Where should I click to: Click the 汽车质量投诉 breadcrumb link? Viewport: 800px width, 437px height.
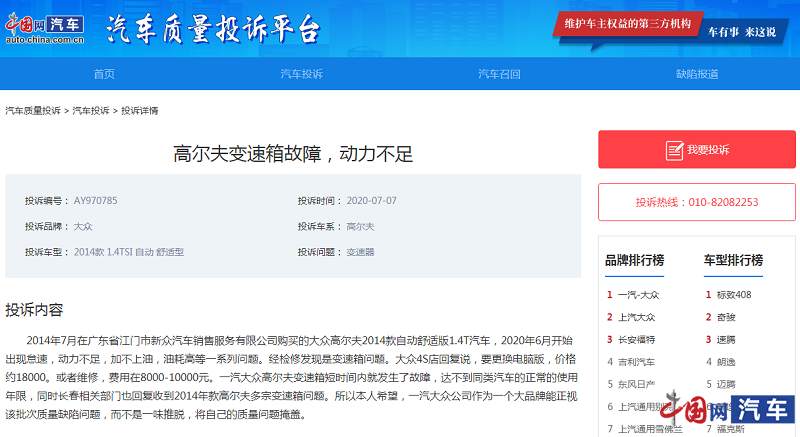click(x=33, y=110)
